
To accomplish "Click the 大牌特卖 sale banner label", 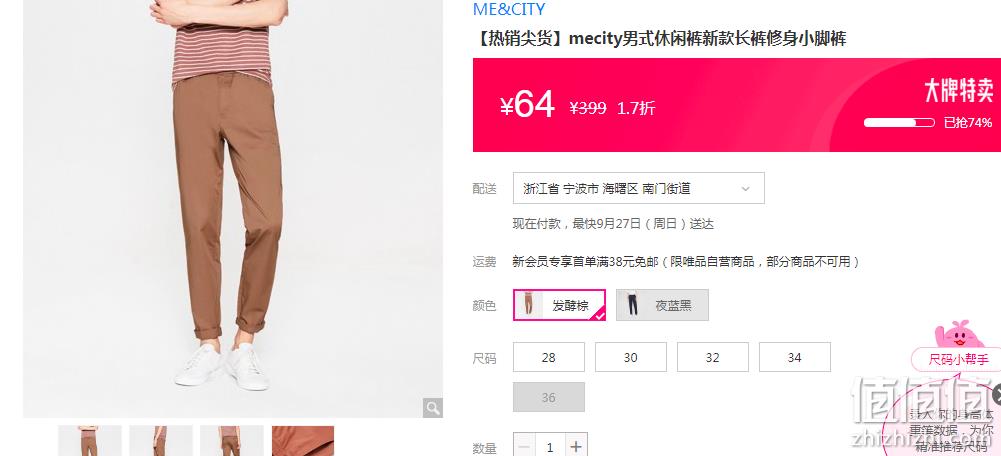I will pos(959,91).
